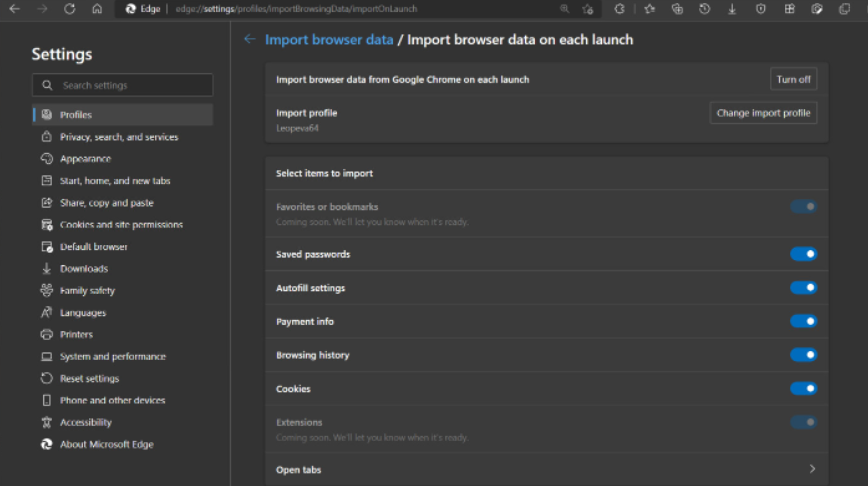Click Change import profile button

pyautogui.click(x=763, y=113)
